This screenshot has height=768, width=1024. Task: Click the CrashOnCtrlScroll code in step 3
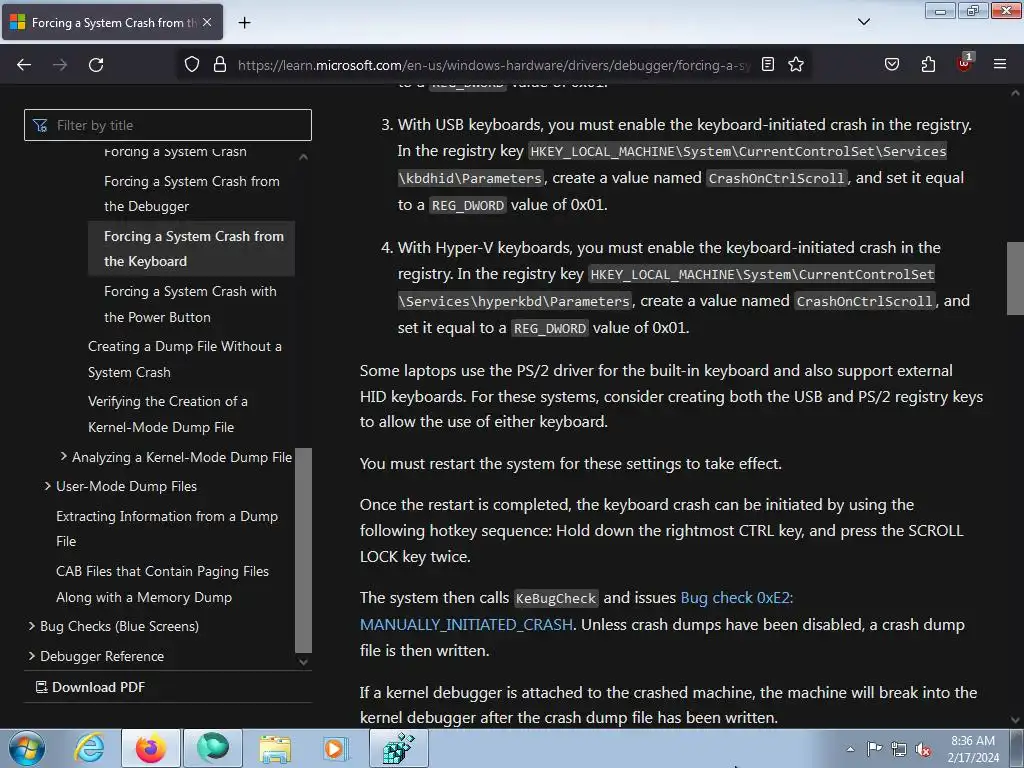776,178
